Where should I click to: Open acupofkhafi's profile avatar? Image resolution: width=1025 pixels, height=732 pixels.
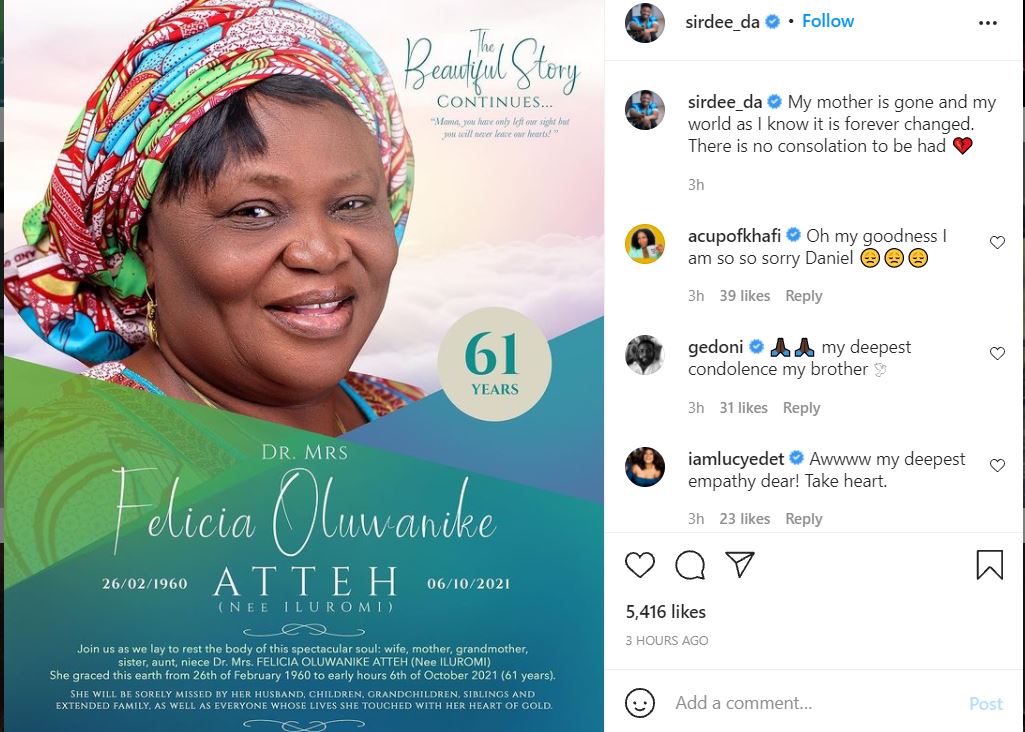point(645,244)
